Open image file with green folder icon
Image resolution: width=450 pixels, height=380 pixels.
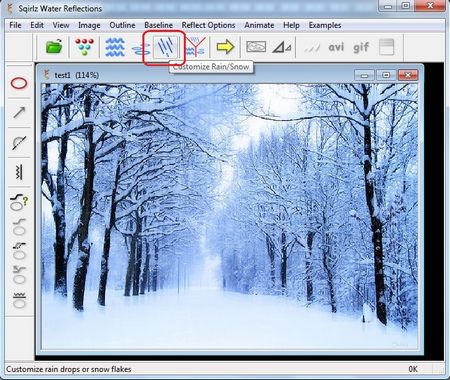point(54,46)
